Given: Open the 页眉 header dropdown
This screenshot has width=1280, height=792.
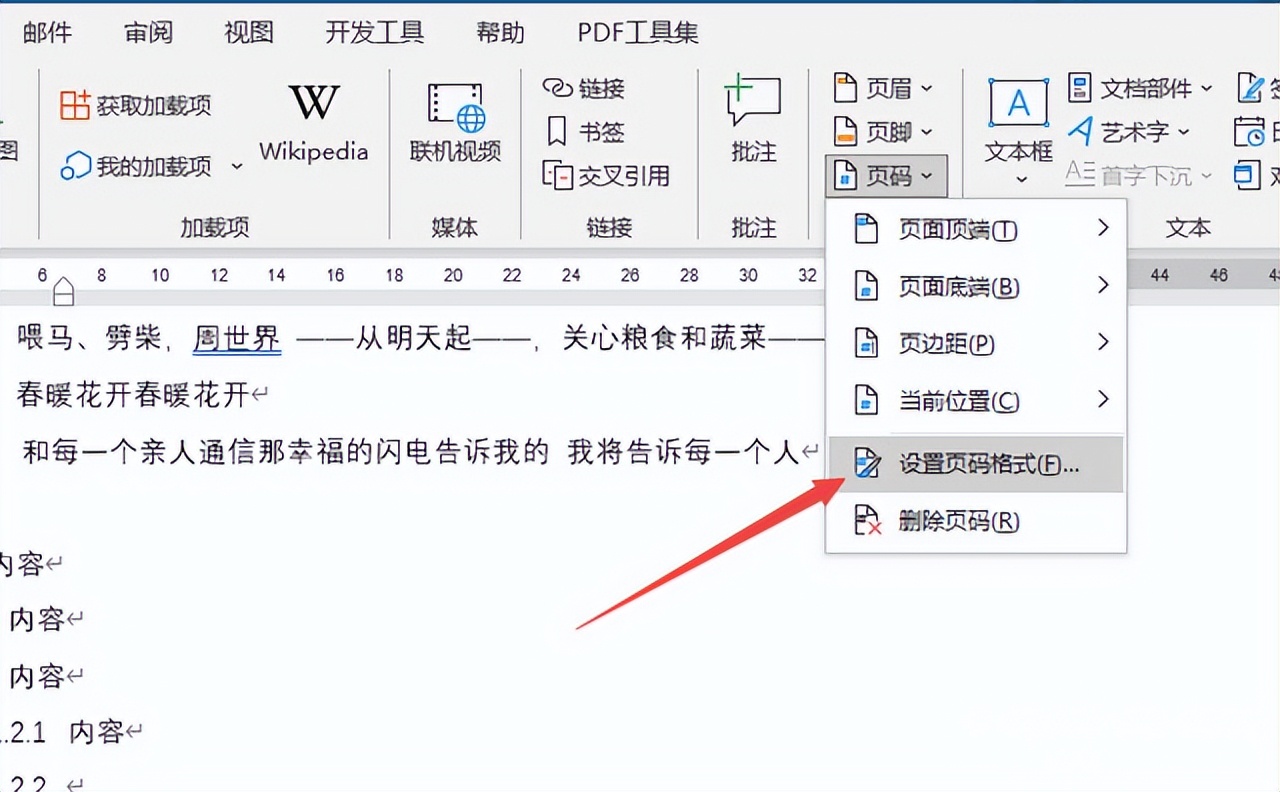Looking at the screenshot, I should click(884, 88).
